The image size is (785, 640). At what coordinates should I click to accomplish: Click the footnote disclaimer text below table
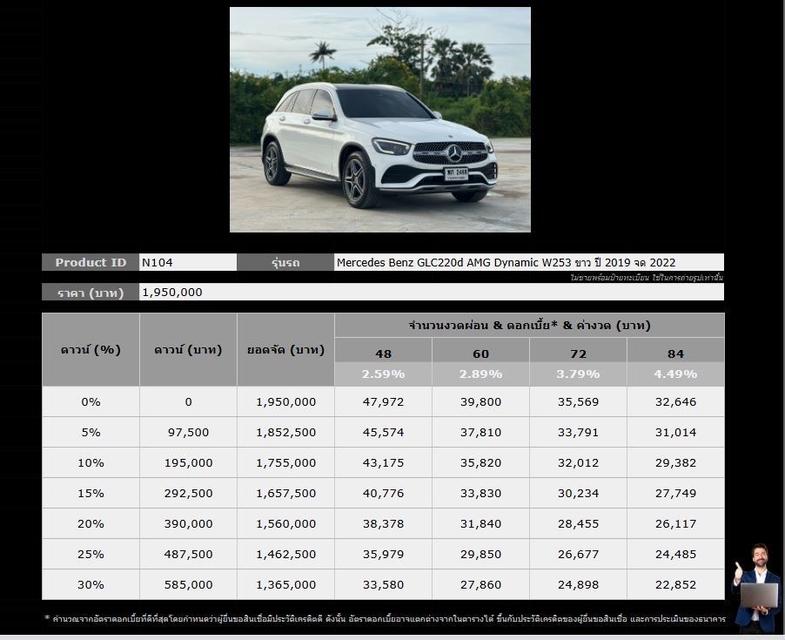click(385, 618)
